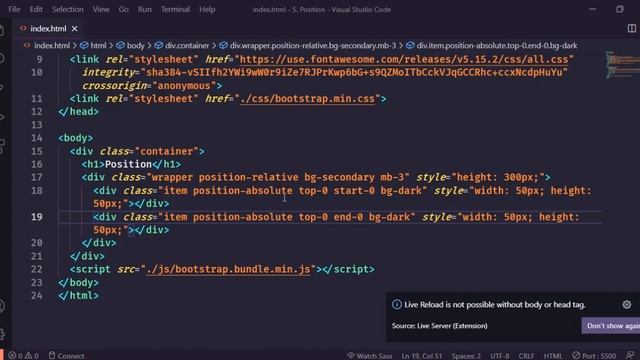Click the Port : 5500 live server item

click(x=594, y=356)
